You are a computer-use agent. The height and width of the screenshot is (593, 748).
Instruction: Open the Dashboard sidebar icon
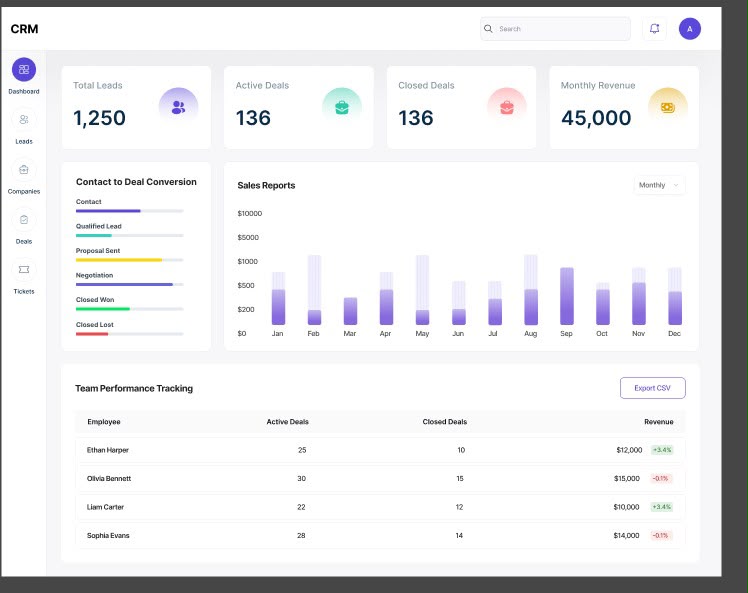tap(24, 70)
